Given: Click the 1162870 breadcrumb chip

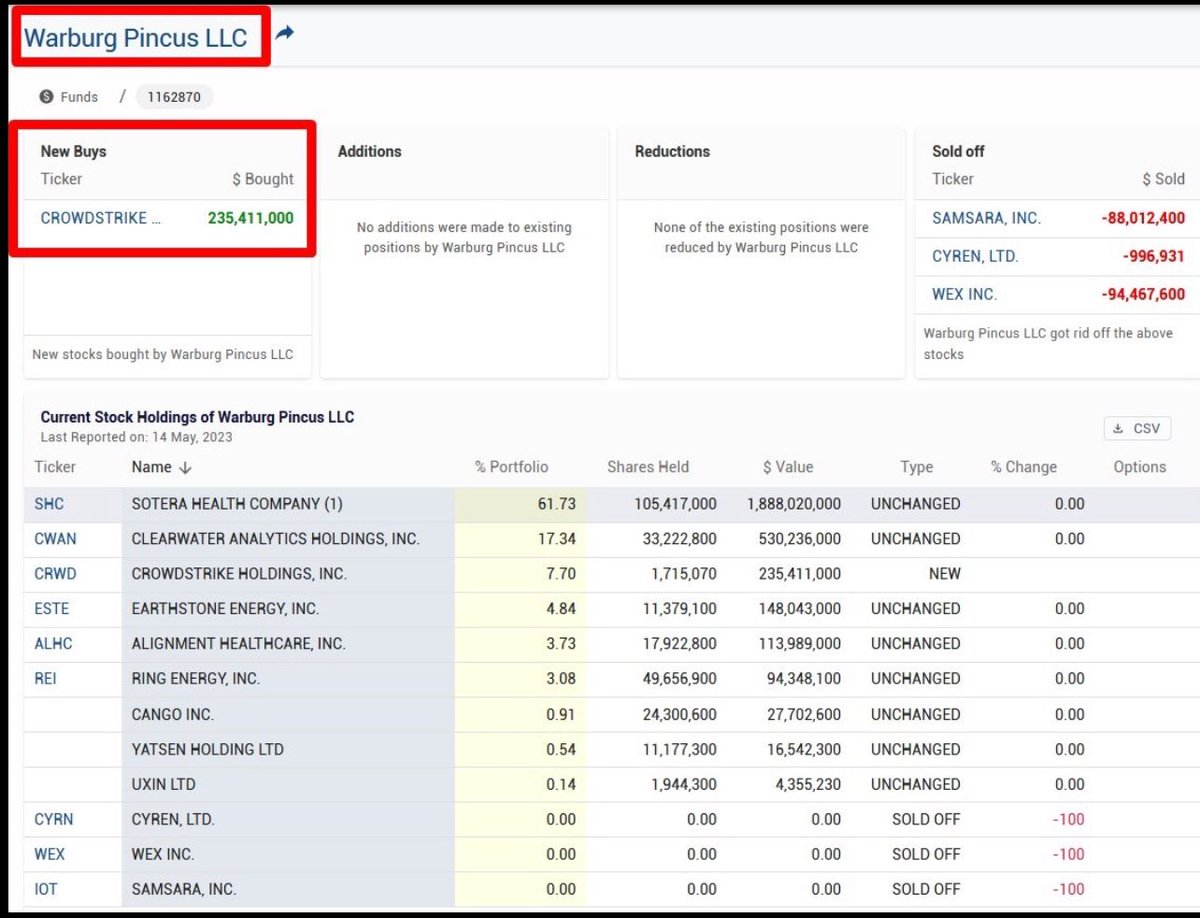Looking at the screenshot, I should 174,97.
